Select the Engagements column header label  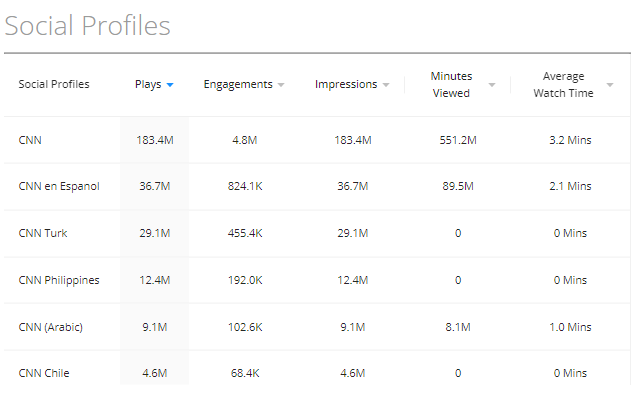coord(238,84)
